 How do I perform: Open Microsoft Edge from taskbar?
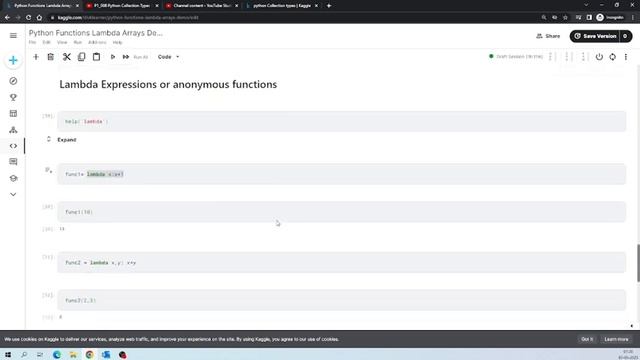57,355
